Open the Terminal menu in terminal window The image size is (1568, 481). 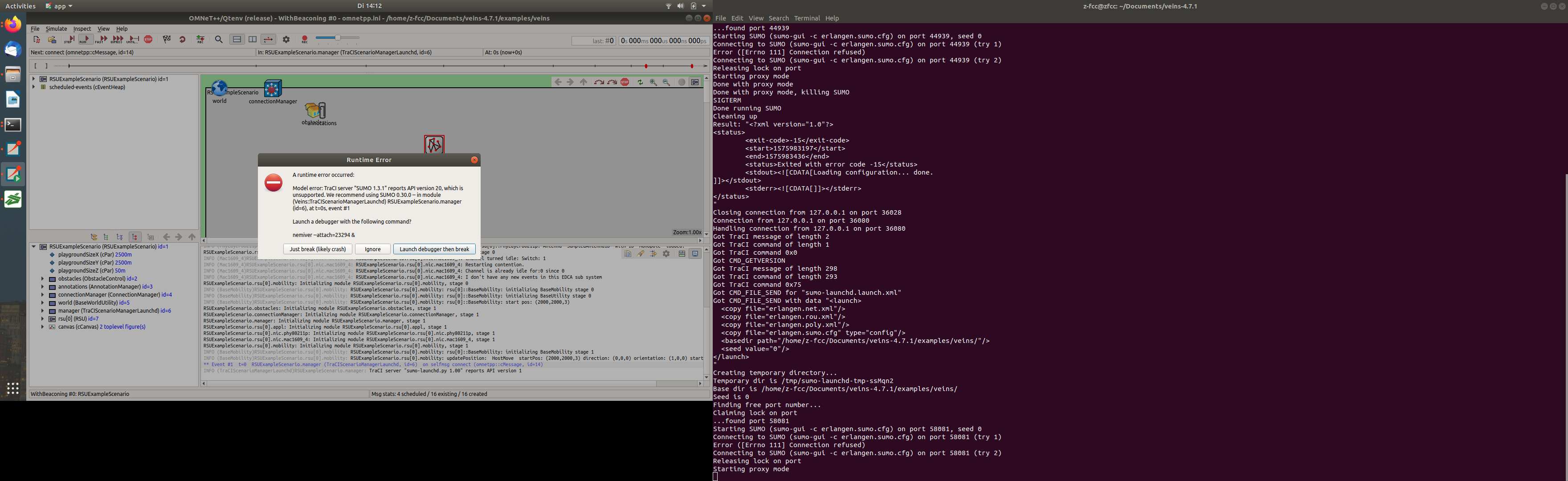[807, 18]
